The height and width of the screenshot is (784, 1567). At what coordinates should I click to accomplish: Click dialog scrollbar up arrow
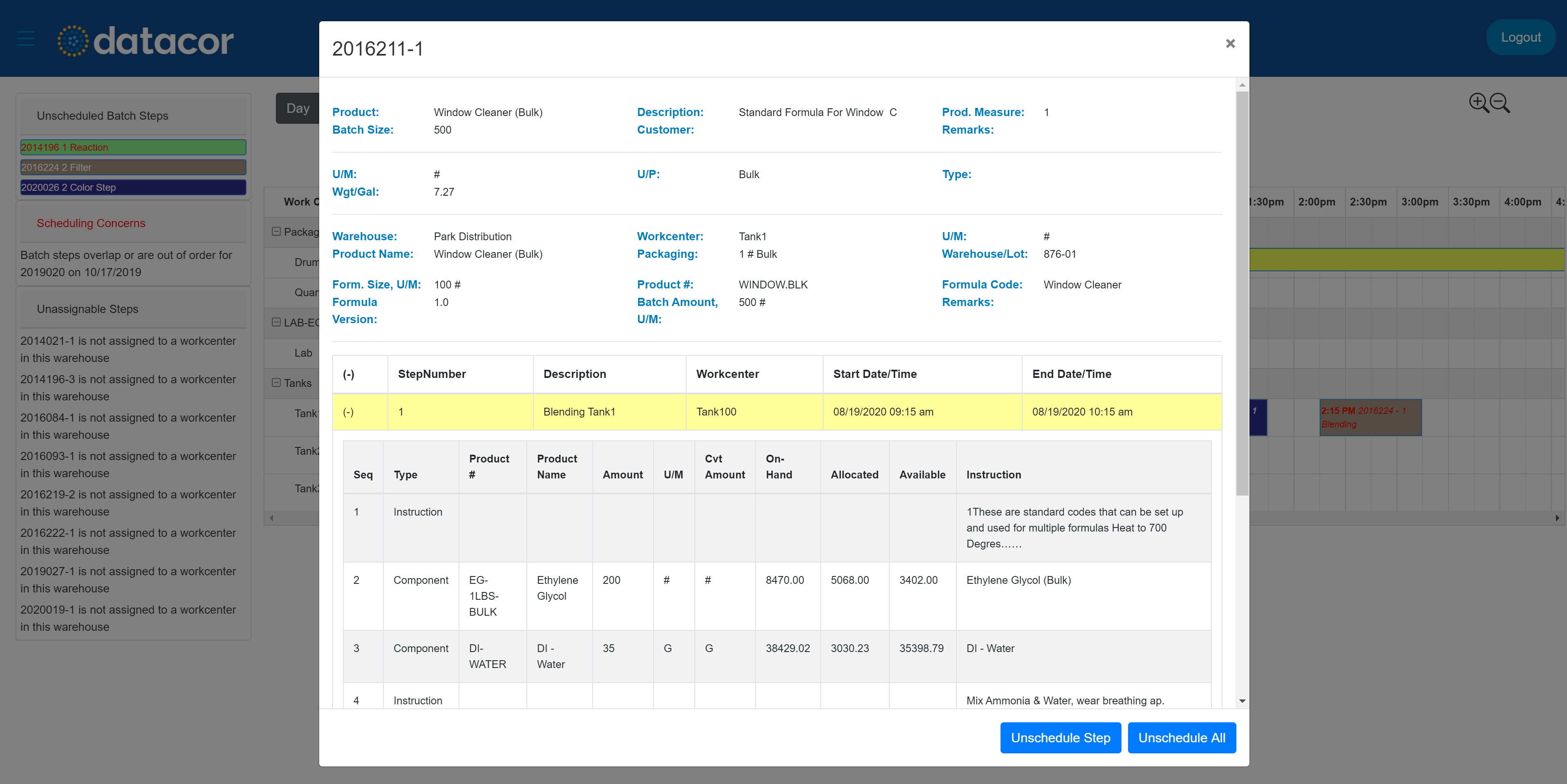pyautogui.click(x=1242, y=85)
